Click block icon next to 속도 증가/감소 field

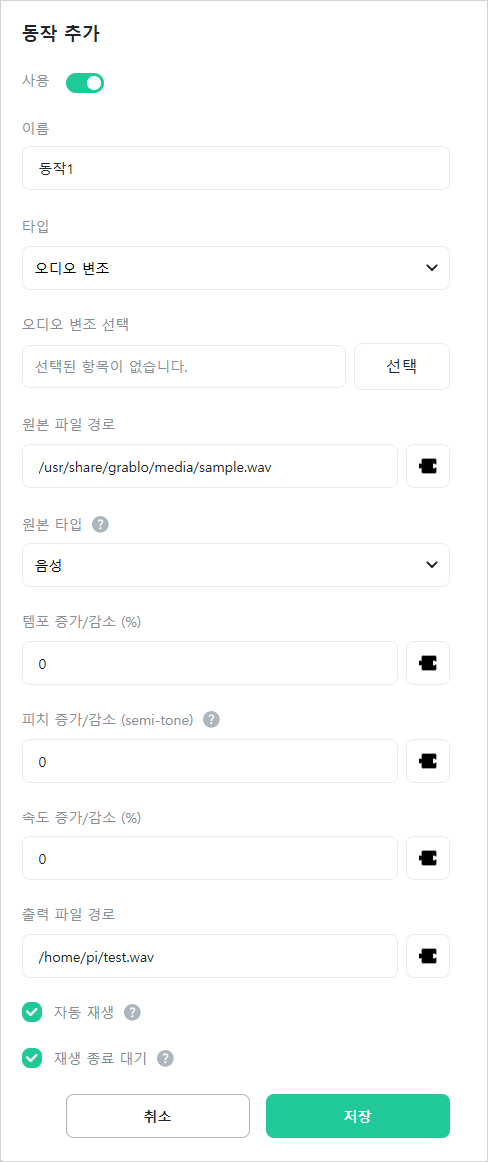point(428,858)
